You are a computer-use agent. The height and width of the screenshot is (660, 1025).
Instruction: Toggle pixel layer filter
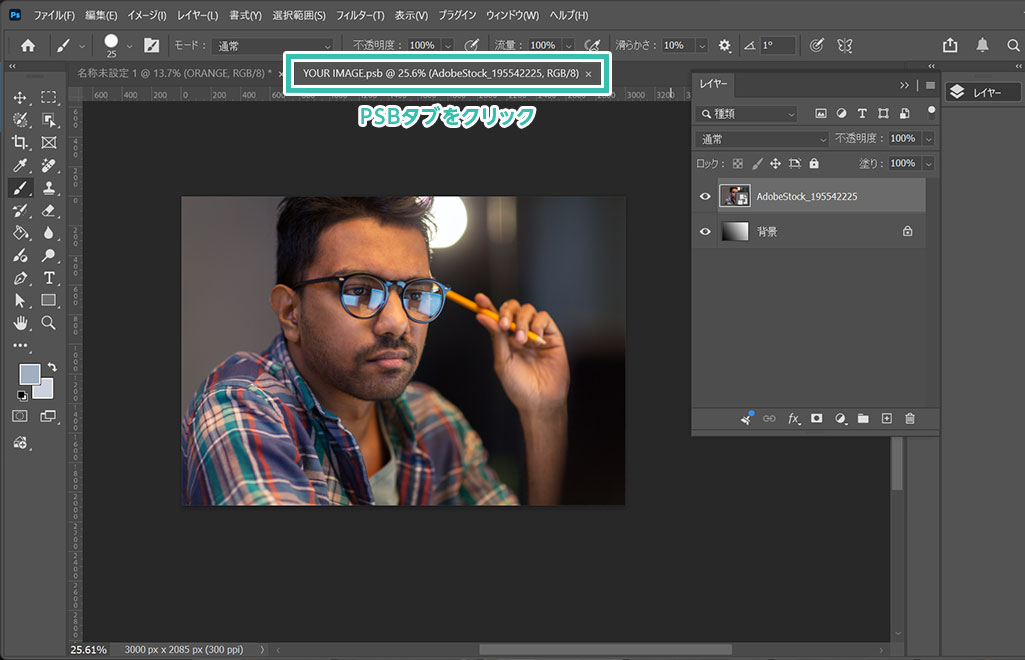click(x=820, y=114)
